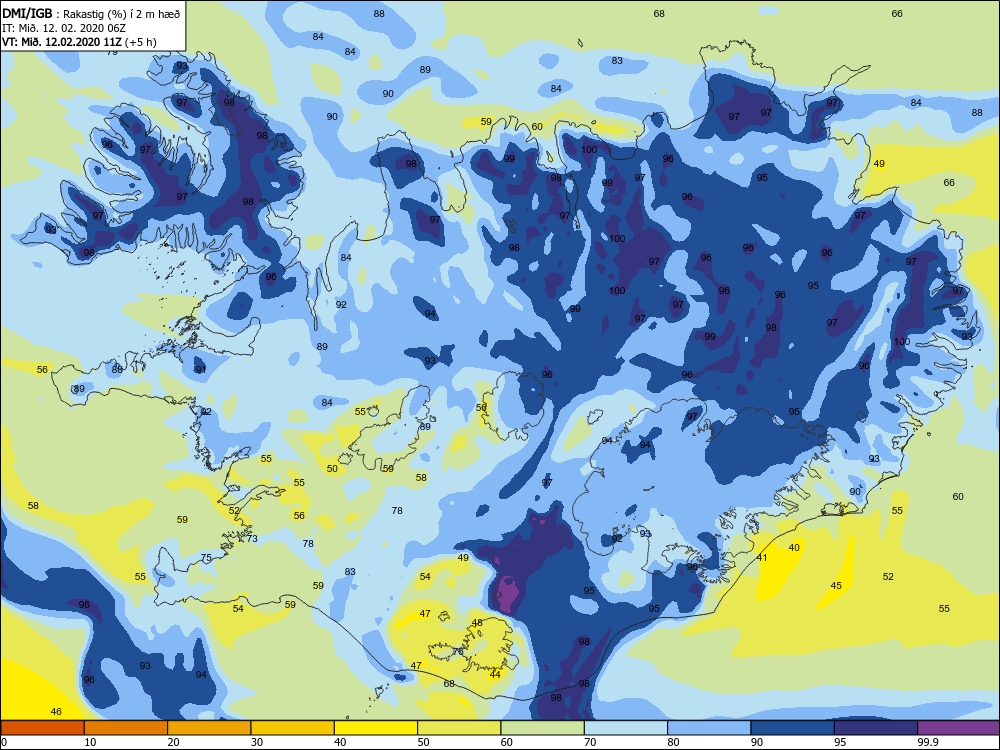Select the humidity value "76" on the map
The width and height of the screenshot is (1000, 750).
(x=458, y=651)
